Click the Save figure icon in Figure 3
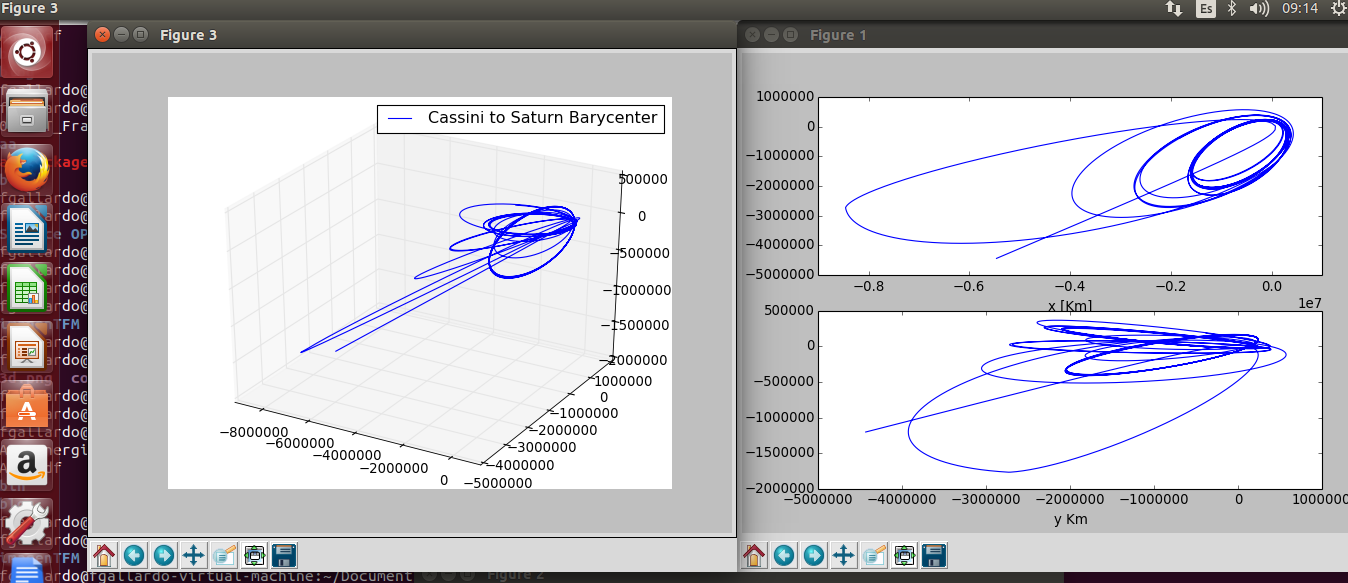1348x583 pixels. (284, 555)
